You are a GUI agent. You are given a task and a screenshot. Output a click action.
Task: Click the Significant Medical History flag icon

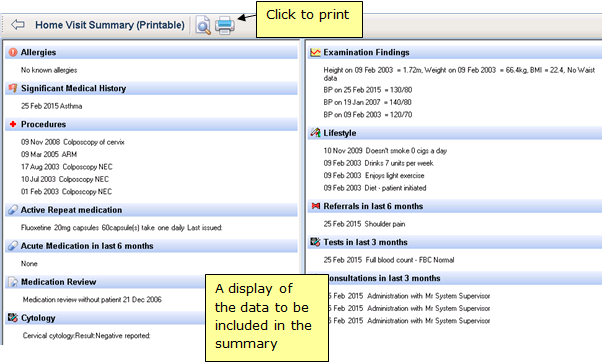(13, 88)
